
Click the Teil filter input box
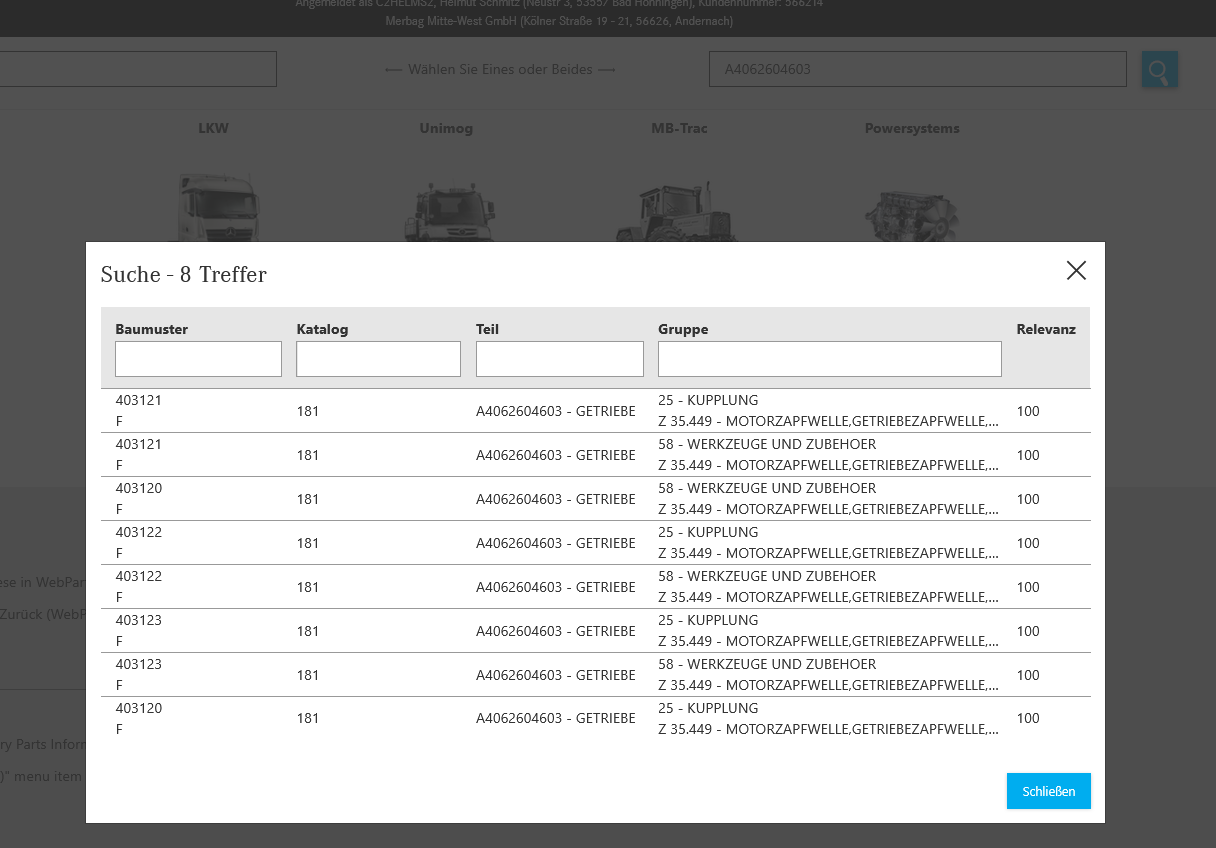coord(559,358)
